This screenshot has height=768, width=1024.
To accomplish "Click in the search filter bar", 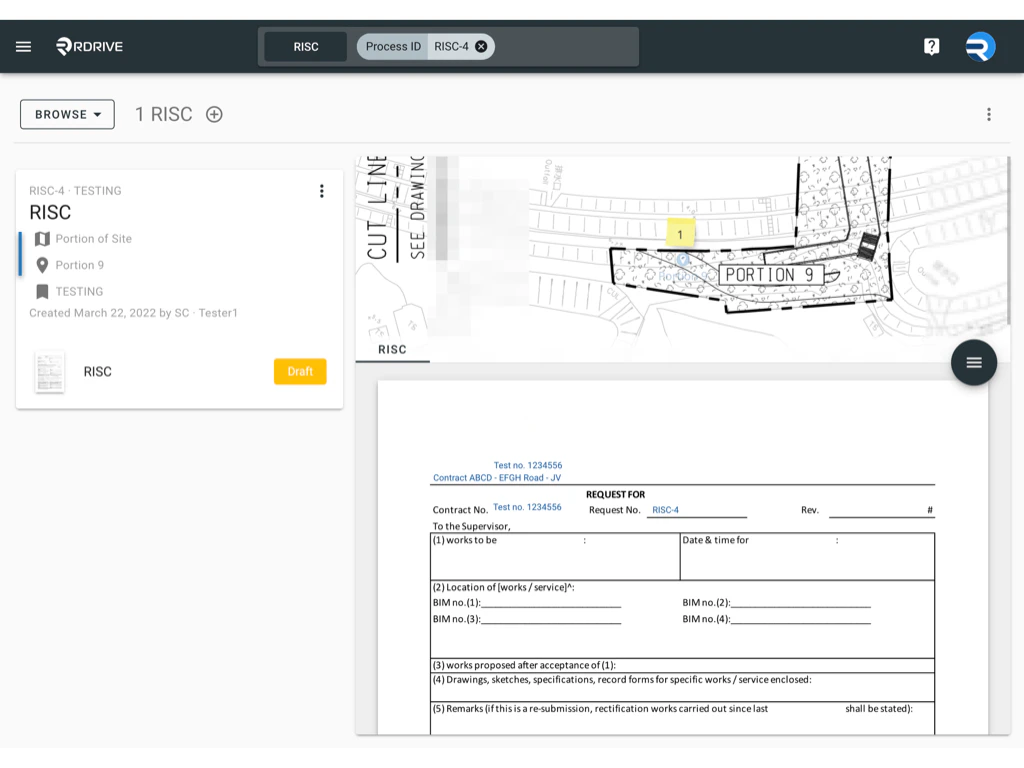I will point(565,47).
